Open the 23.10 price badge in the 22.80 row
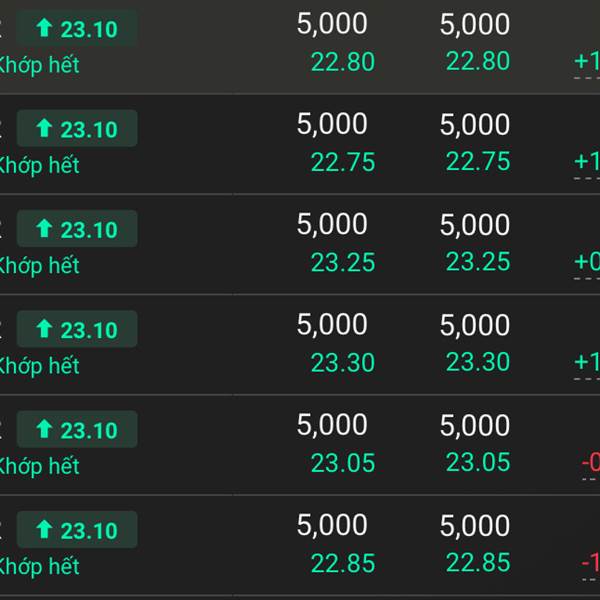Screen dimensions: 600x600 click(78, 29)
